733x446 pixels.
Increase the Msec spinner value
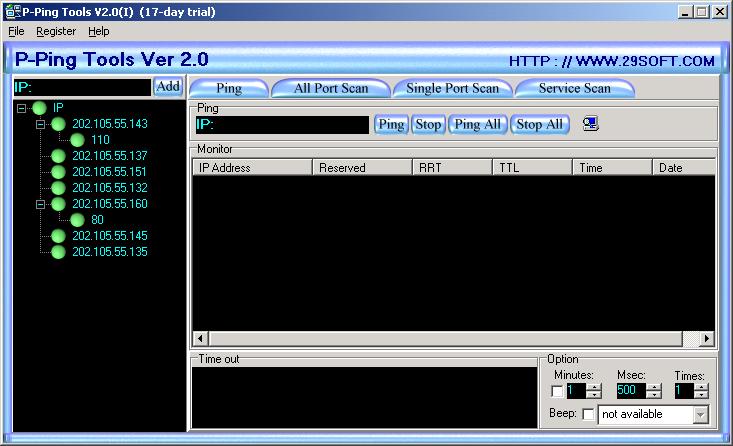tap(654, 387)
